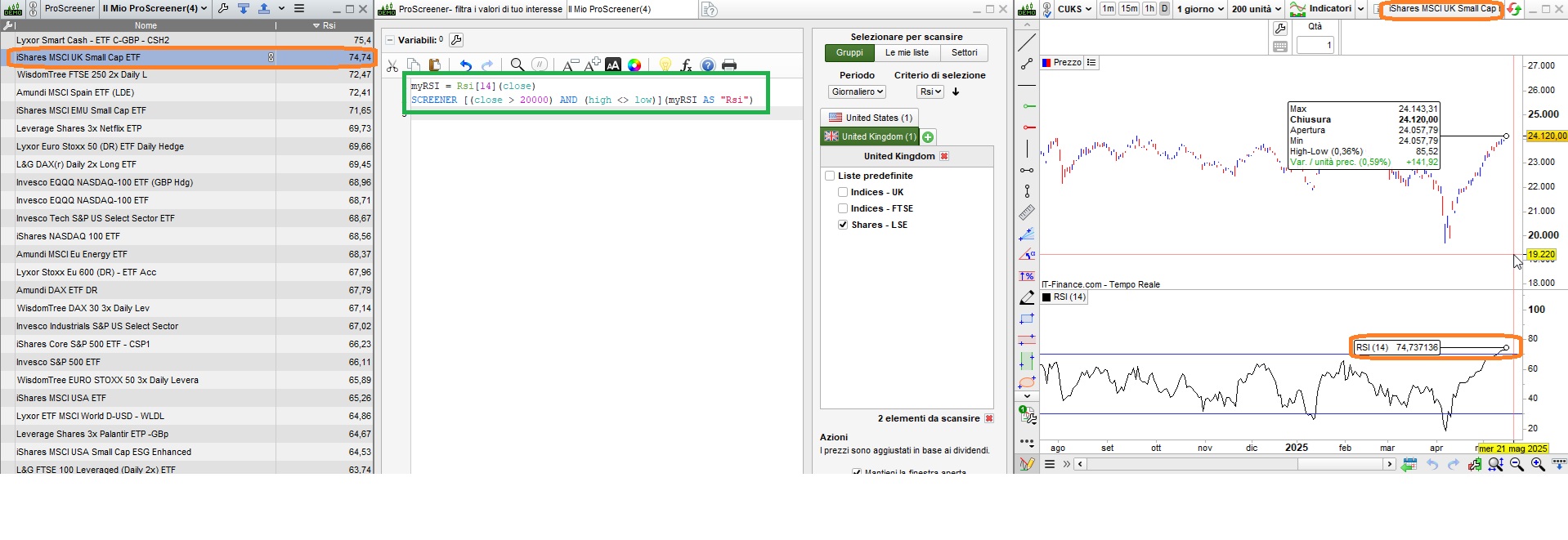Viewport: 1568px width, 540px height.
Task: Select the ellipse drawing tool
Action: point(1027,382)
